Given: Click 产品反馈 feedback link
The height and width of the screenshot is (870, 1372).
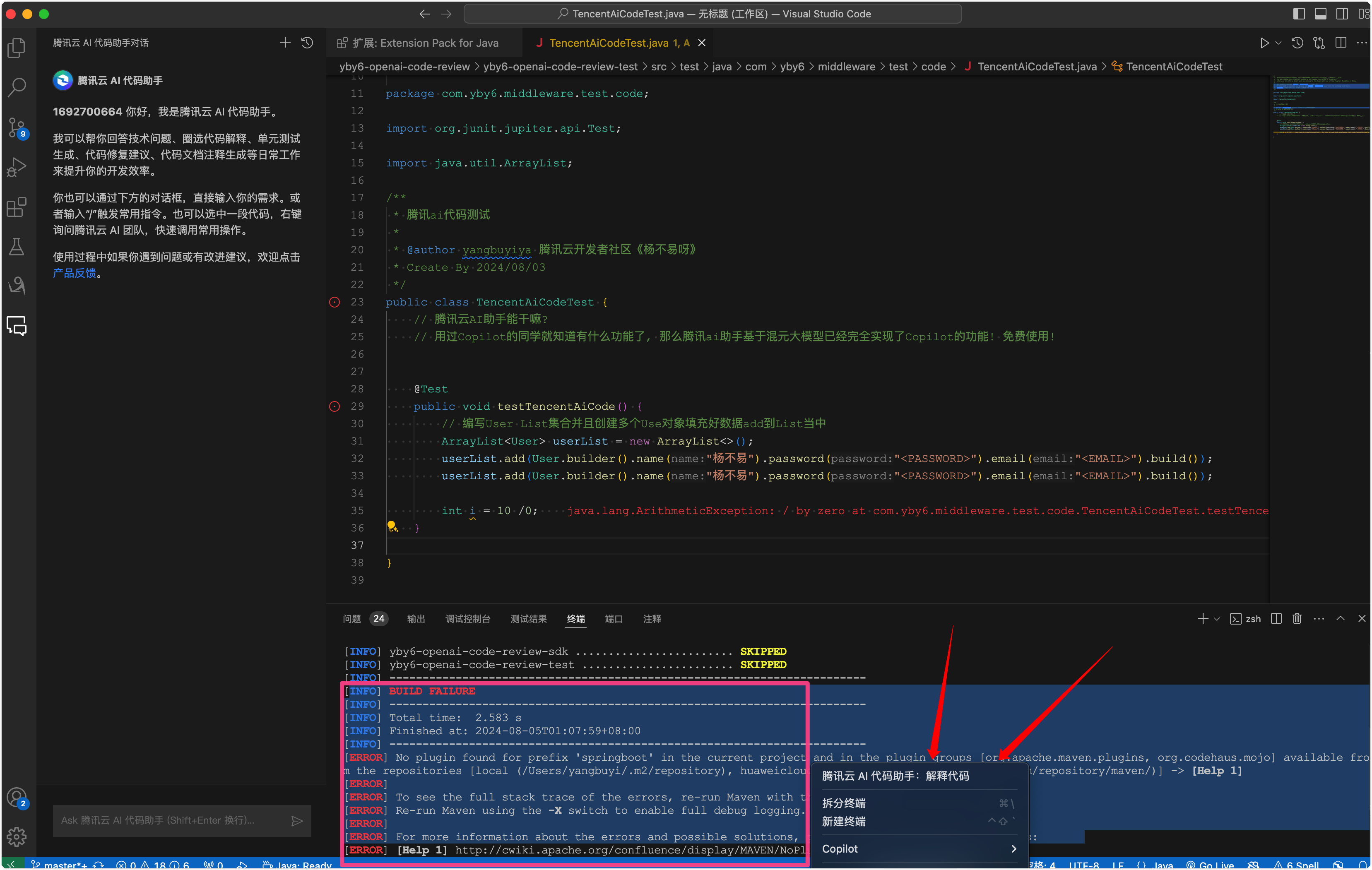Looking at the screenshot, I should pyautogui.click(x=74, y=274).
